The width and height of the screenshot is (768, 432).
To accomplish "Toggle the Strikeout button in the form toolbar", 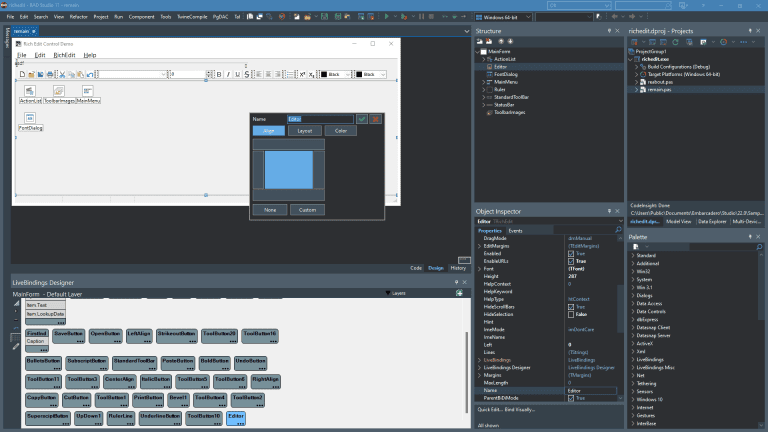I will [x=246, y=74].
